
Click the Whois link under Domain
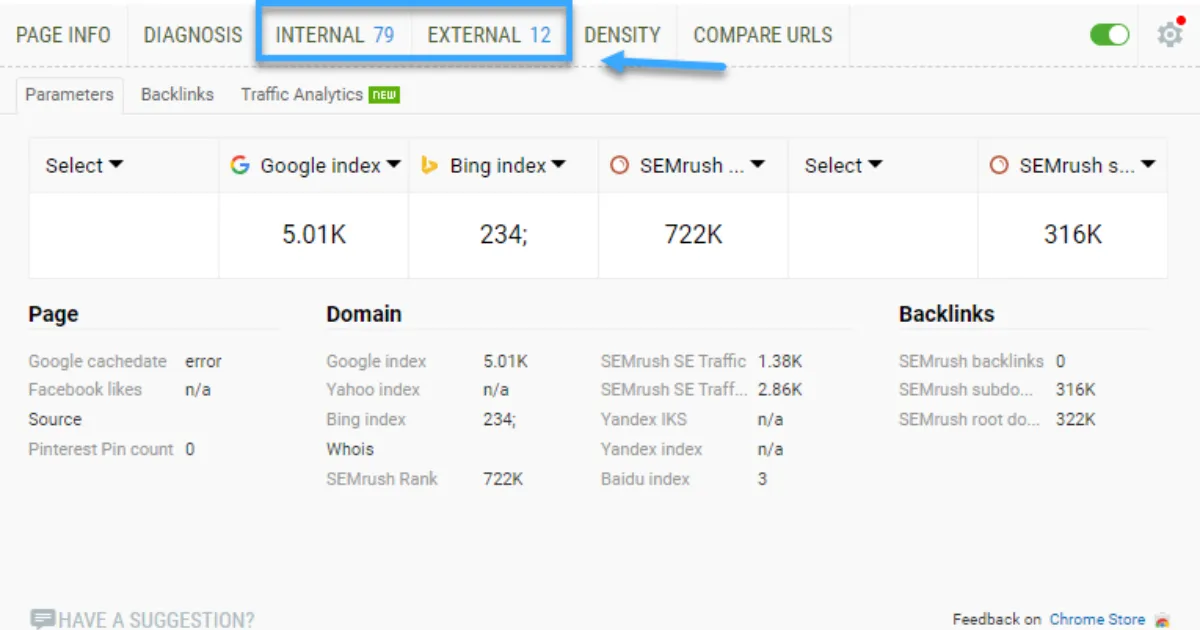point(350,449)
